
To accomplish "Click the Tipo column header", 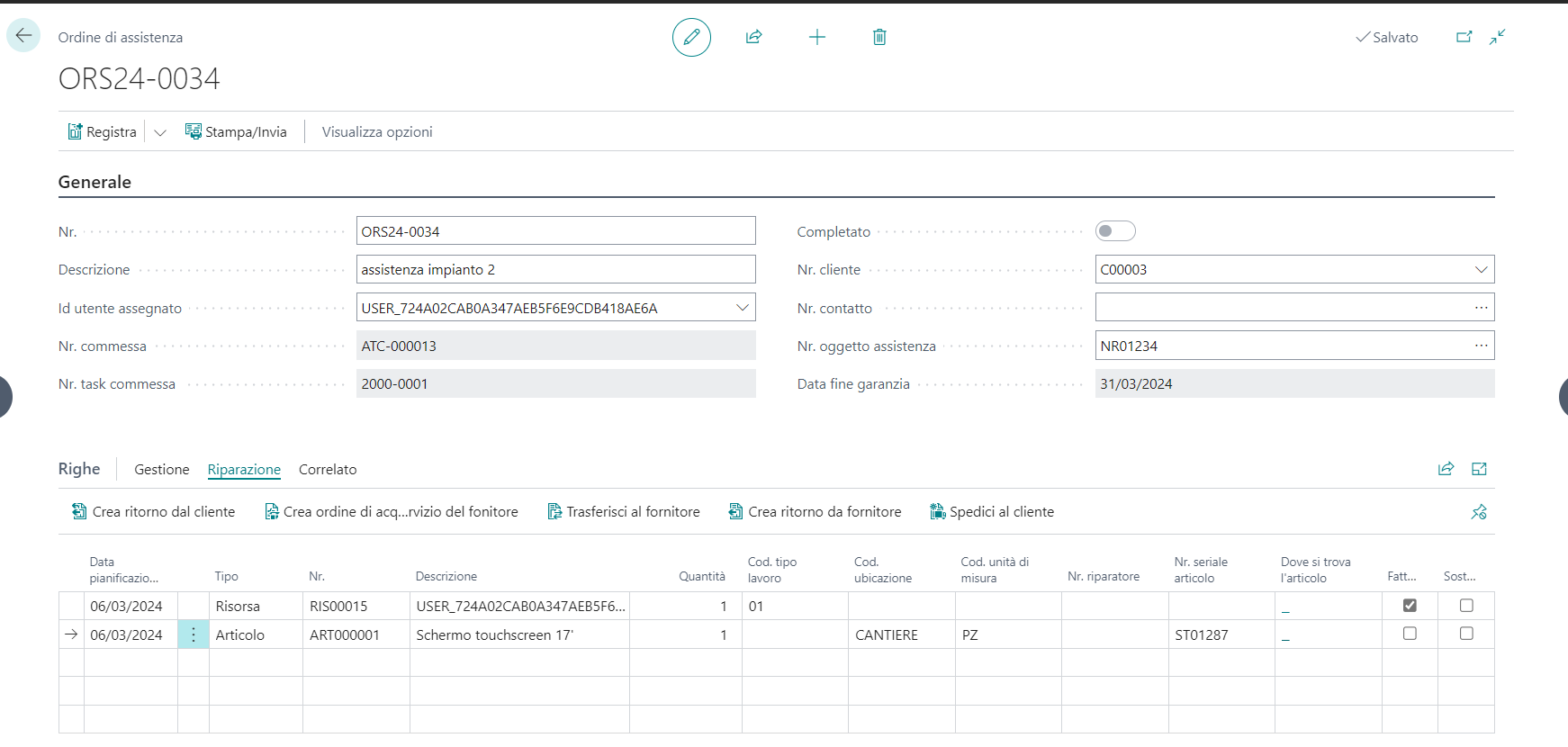I will tap(227, 576).
